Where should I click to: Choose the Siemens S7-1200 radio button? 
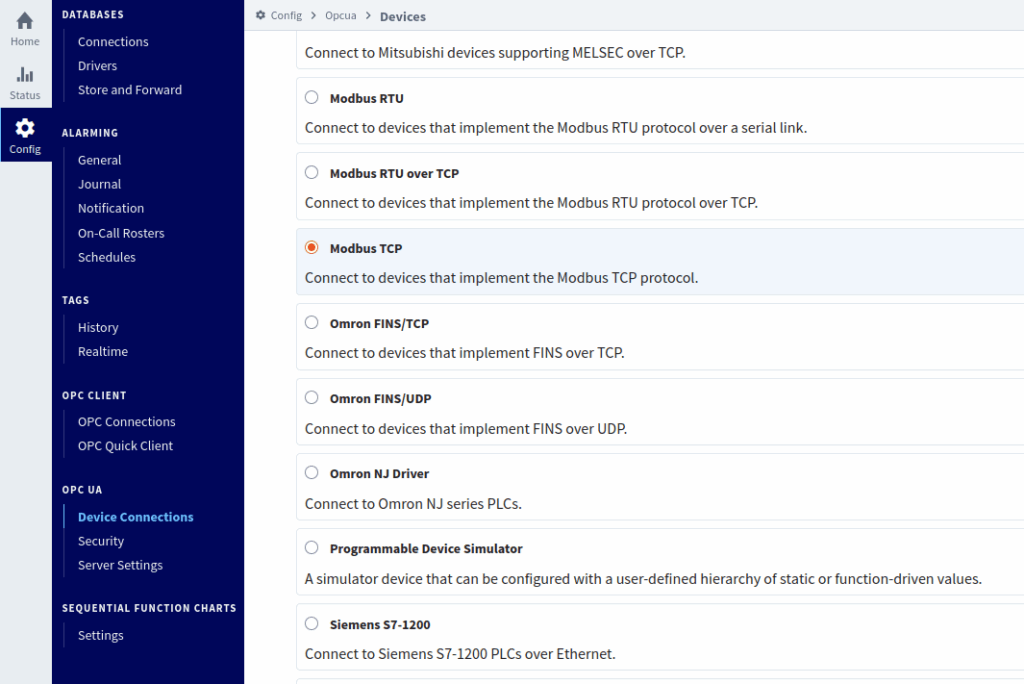[x=312, y=624]
